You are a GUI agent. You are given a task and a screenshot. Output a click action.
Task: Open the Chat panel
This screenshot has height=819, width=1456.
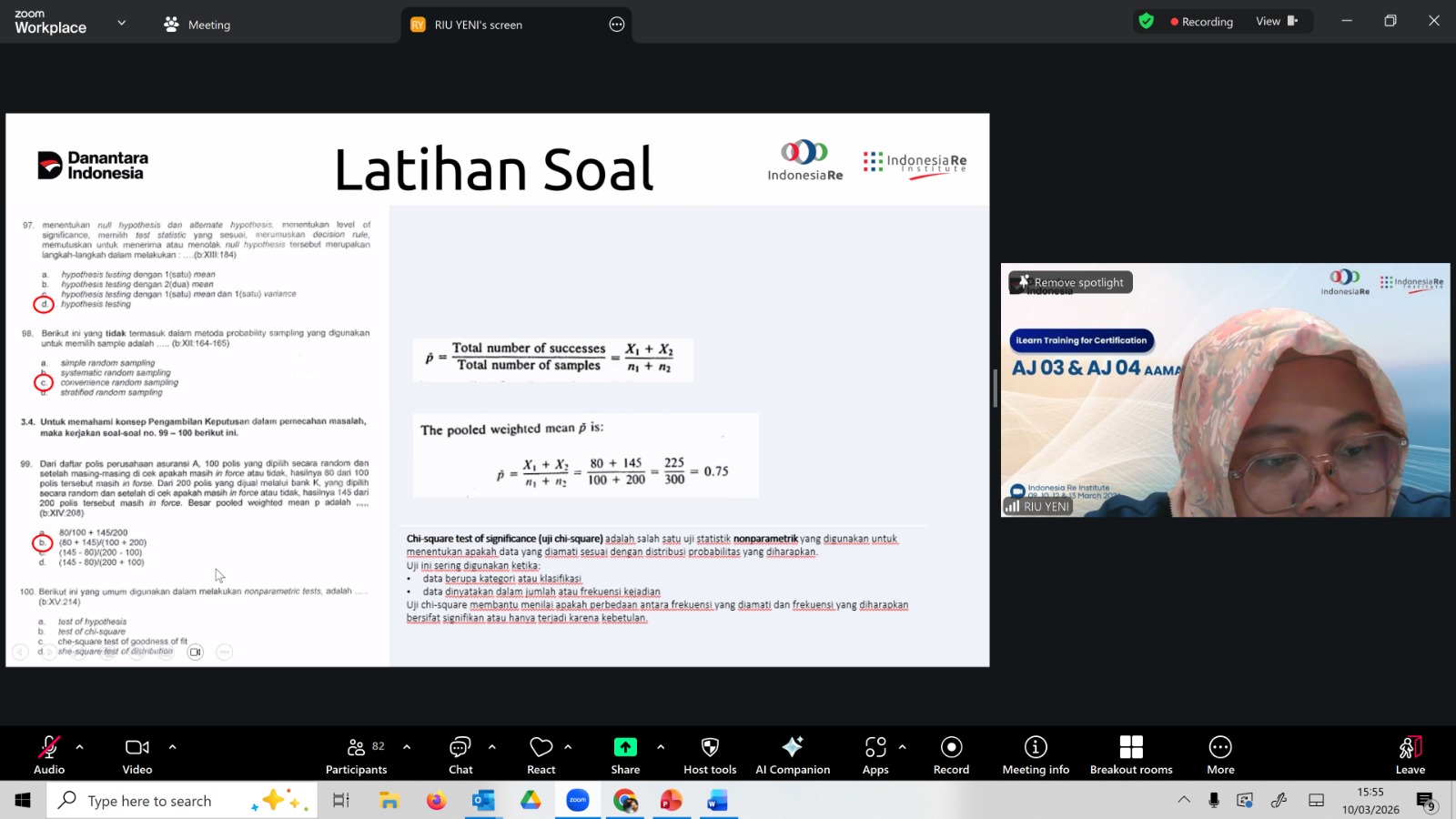460,755
